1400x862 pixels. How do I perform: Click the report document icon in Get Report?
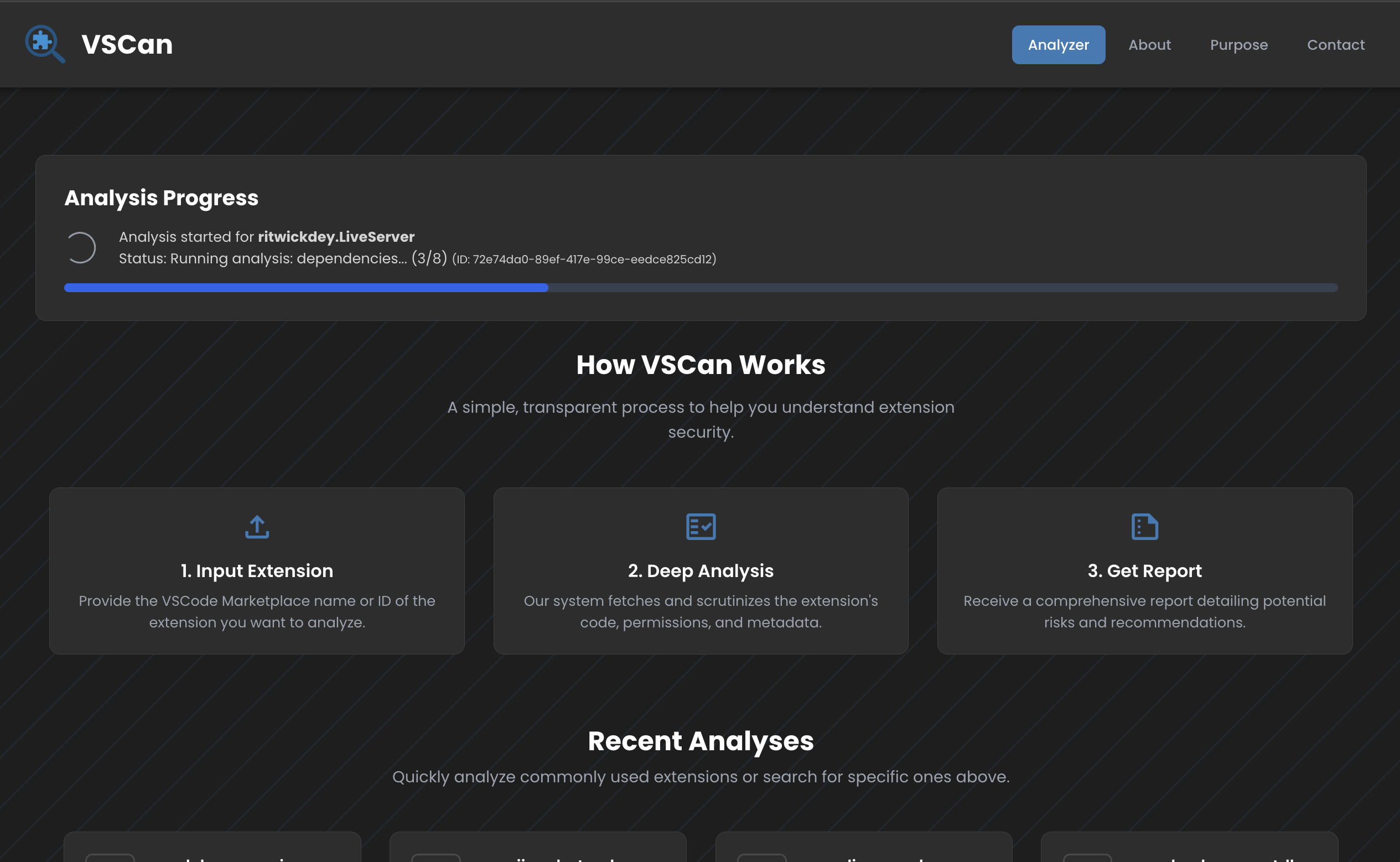click(1144, 527)
